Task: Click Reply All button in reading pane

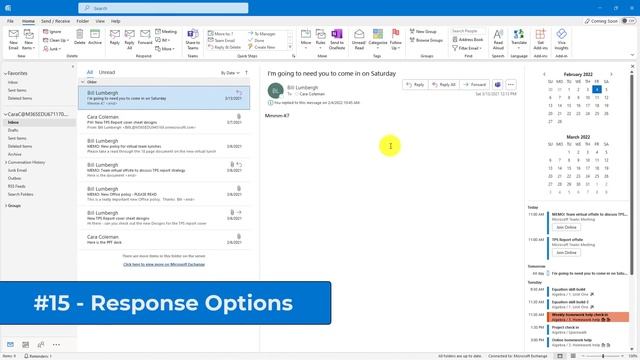Action: 444,84
